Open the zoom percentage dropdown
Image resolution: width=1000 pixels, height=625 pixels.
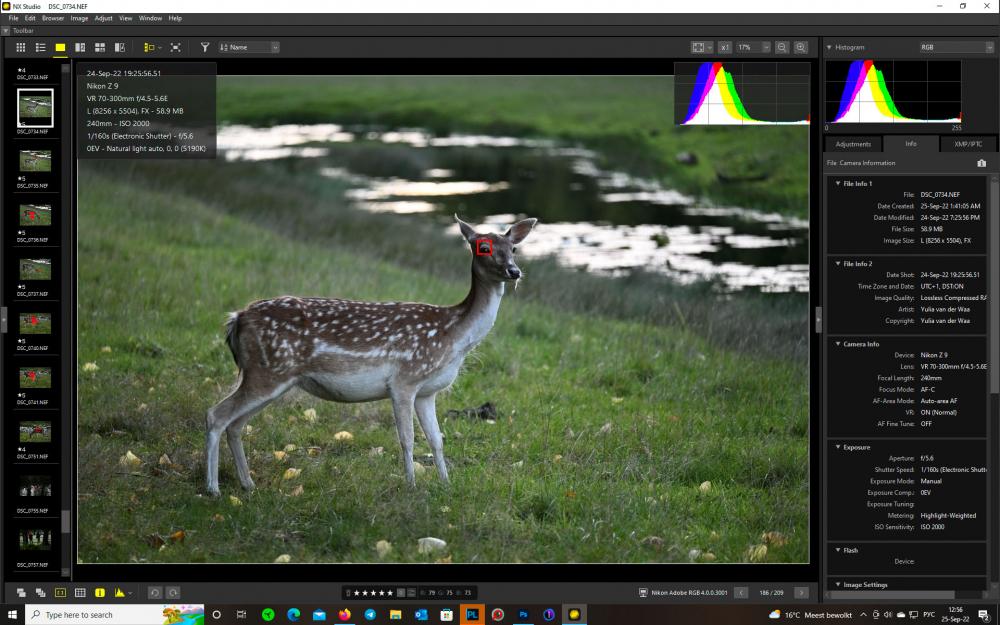click(x=767, y=47)
